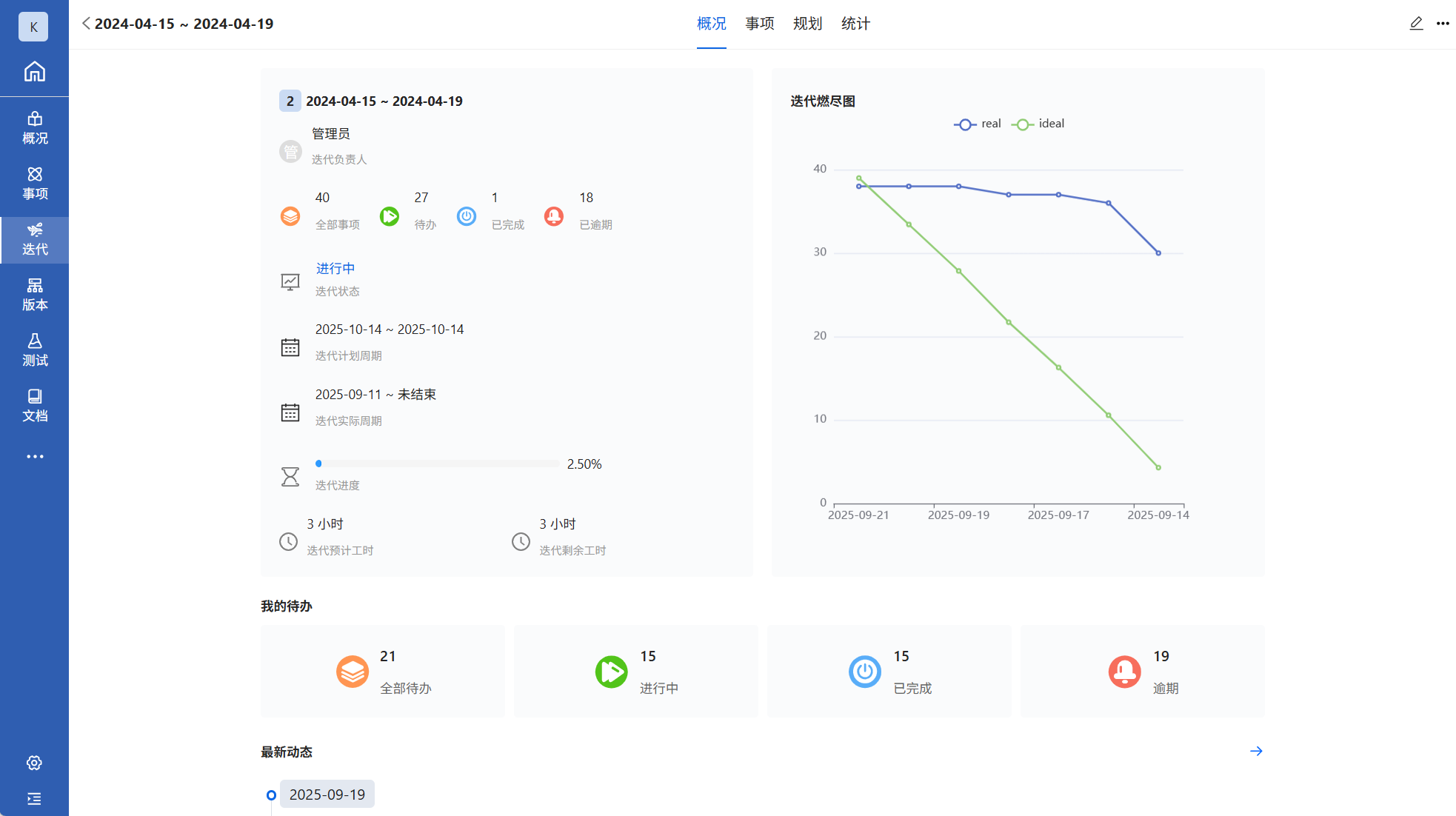Viewport: 1456px width, 816px height.
Task: Open the 测试 sidebar section
Action: [x=34, y=350]
